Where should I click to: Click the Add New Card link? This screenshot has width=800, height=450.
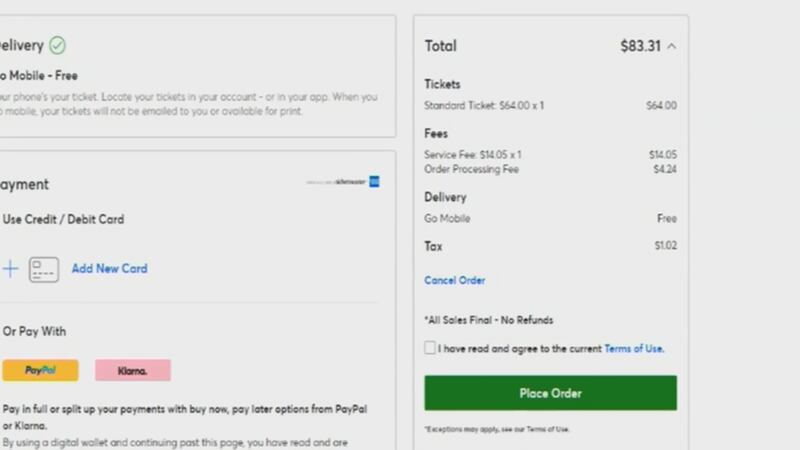109,268
